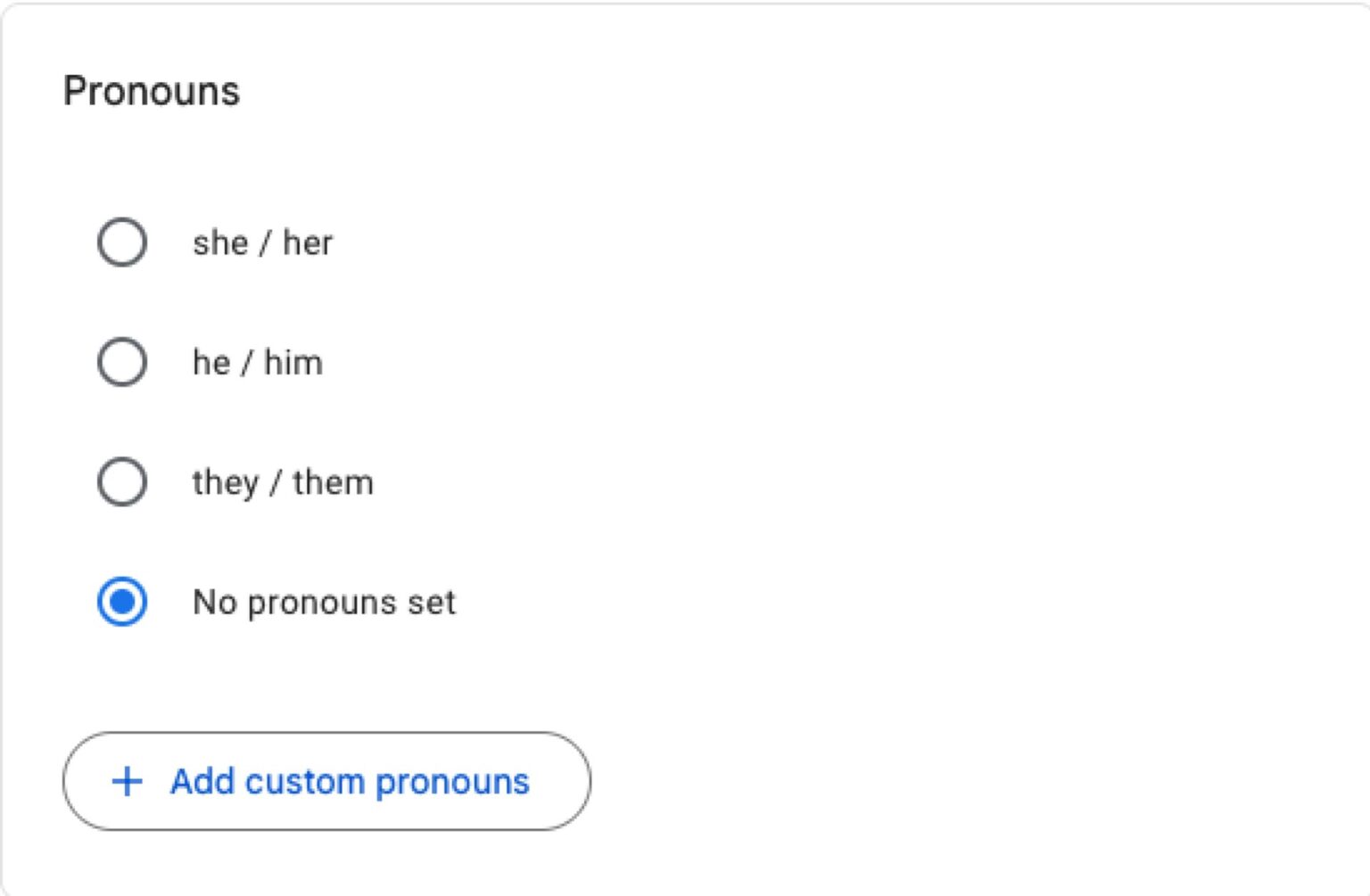Click the she / her text label

(262, 242)
